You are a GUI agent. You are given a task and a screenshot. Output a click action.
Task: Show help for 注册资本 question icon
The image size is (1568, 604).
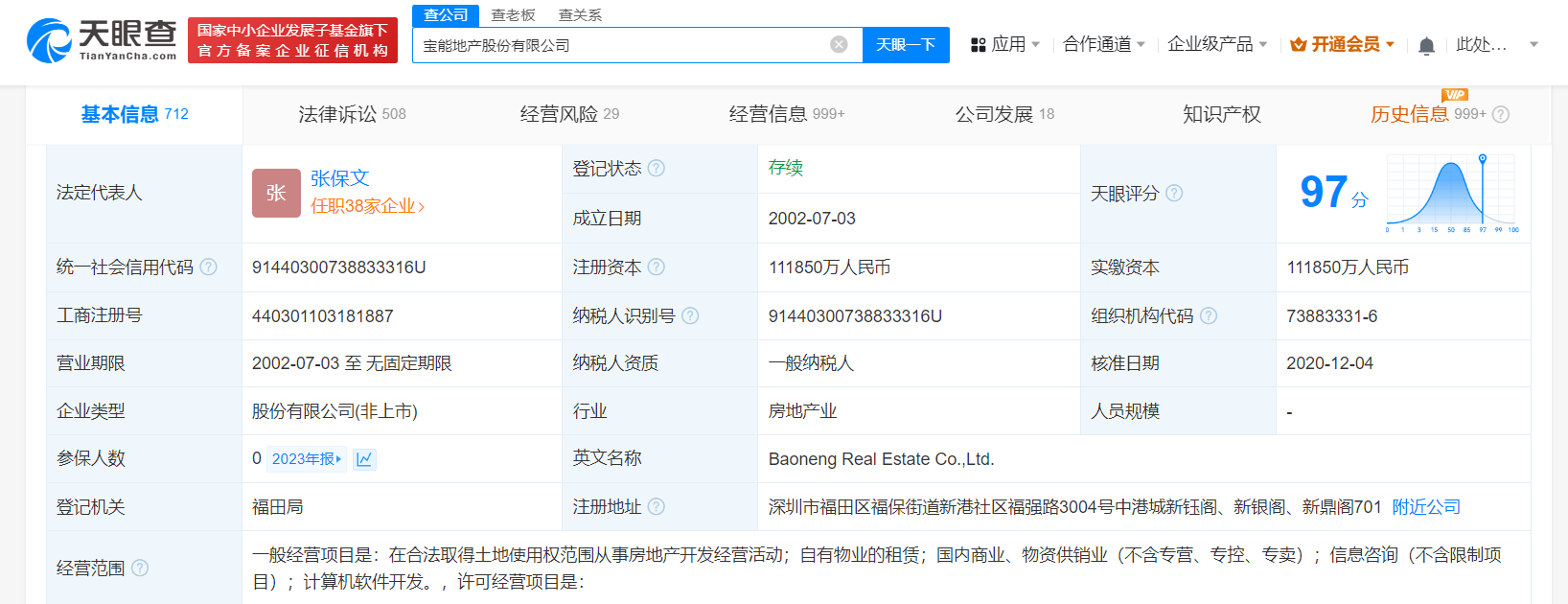(x=657, y=267)
